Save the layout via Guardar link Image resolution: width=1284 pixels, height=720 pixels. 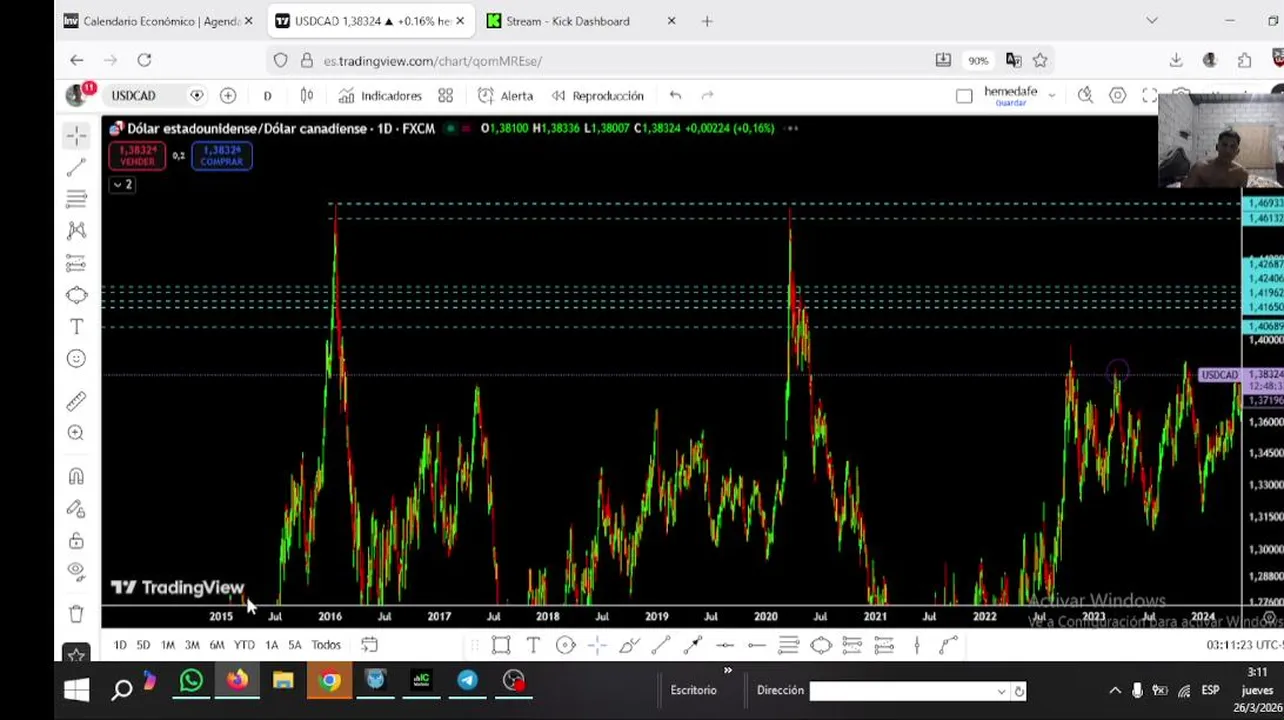point(1010,103)
